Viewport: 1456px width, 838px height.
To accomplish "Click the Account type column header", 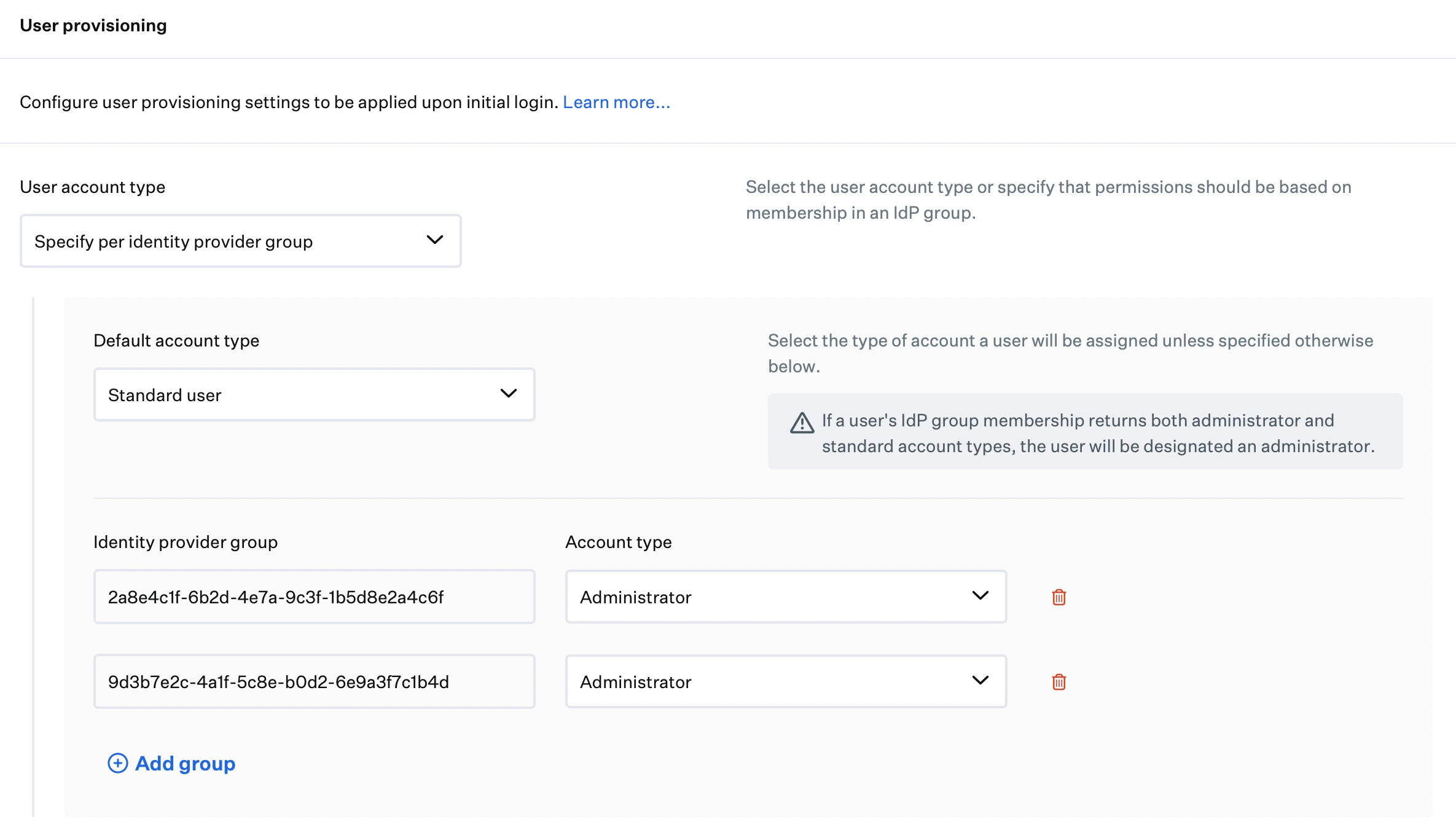I will click(x=619, y=542).
